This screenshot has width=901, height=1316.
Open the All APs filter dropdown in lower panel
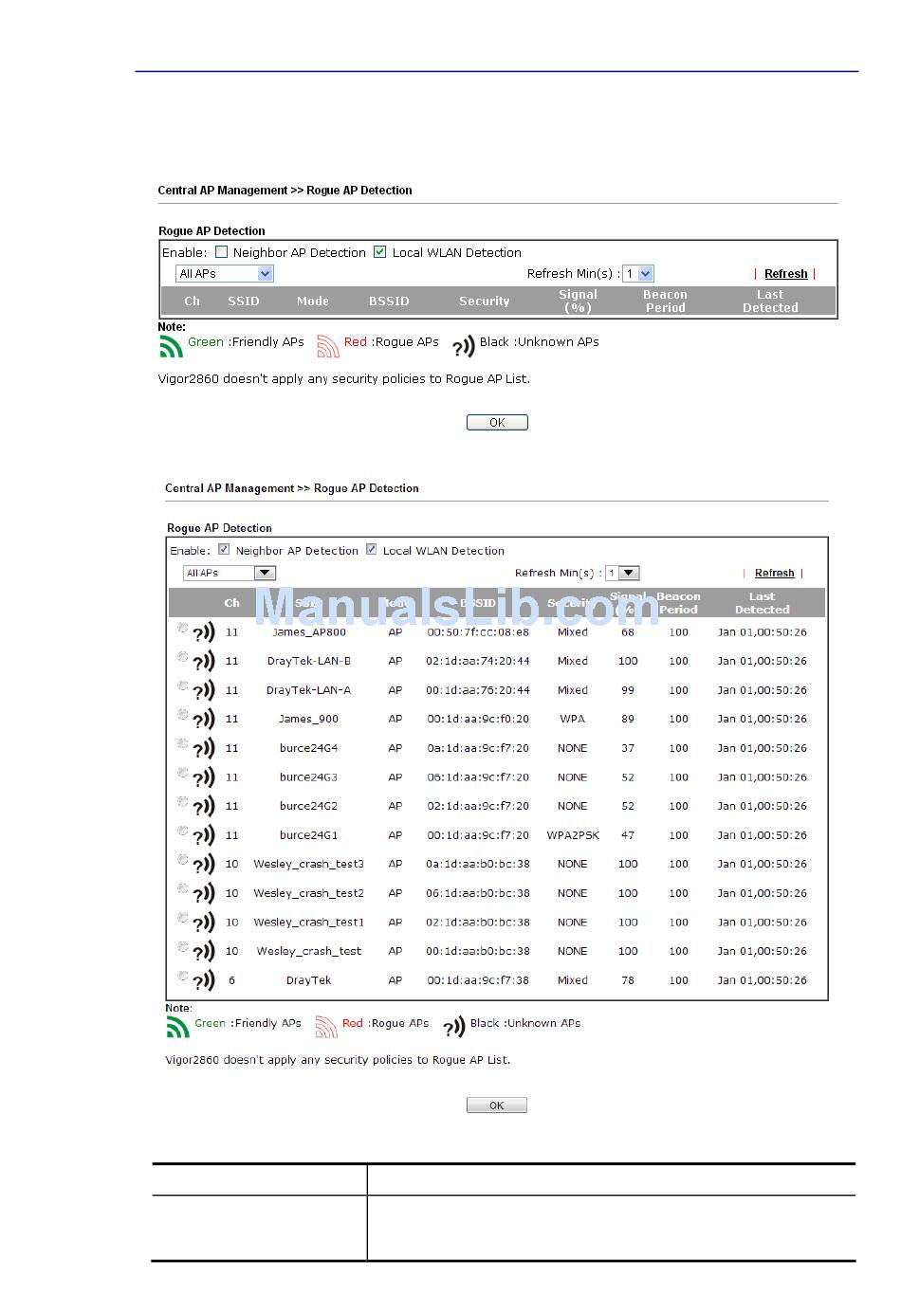point(229,573)
